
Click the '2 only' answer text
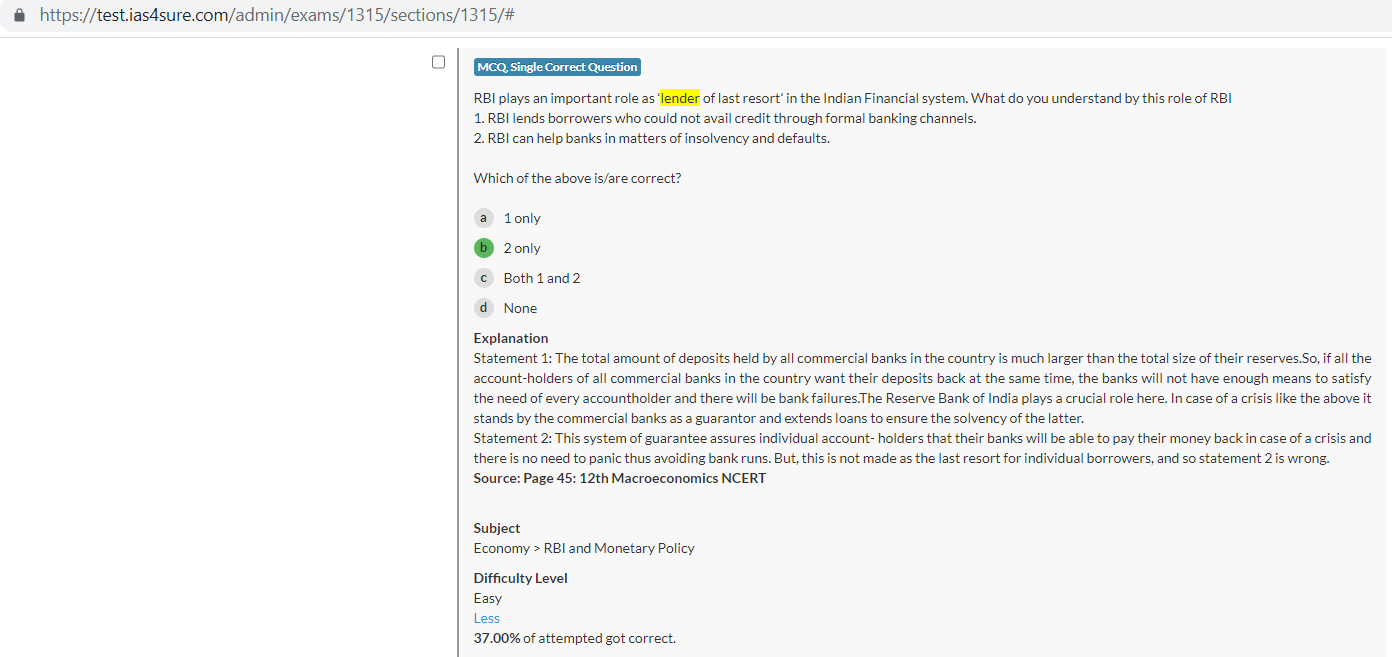pyautogui.click(x=522, y=248)
